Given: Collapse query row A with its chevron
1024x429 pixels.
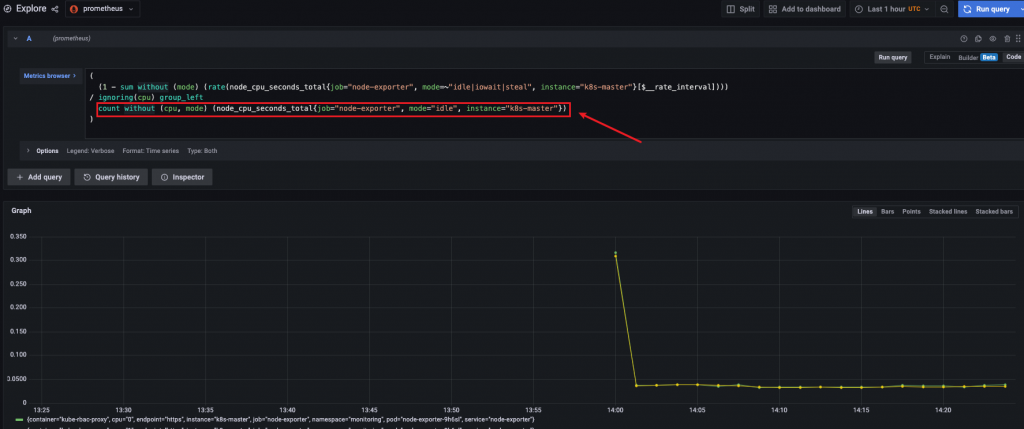Looking at the screenshot, I should [x=15, y=39].
